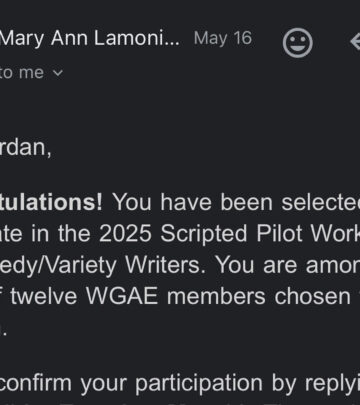Click the word "participation" in the message
This screenshot has width=360, height=405.
(x=199, y=384)
